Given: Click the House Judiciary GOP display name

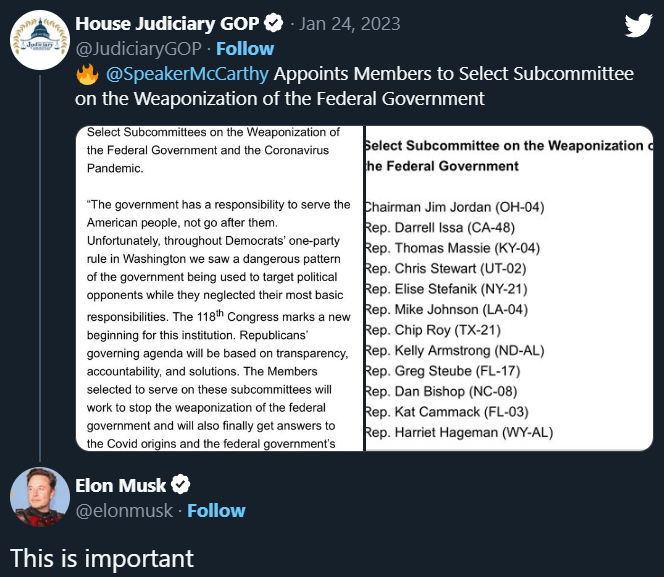Looking at the screenshot, I should point(167,22).
